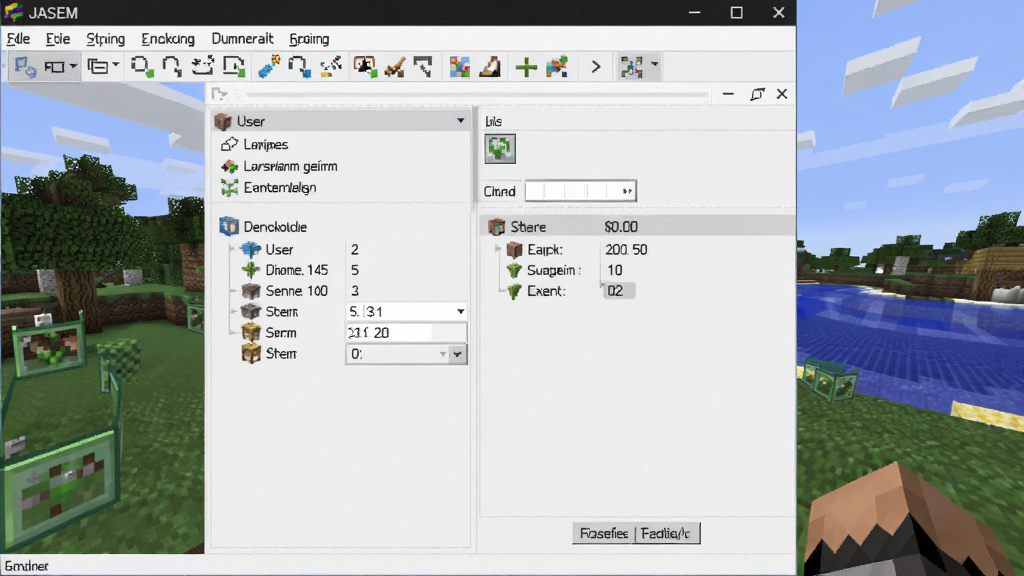Click the first selection tool in toolbar

pyautogui.click(x=25, y=67)
